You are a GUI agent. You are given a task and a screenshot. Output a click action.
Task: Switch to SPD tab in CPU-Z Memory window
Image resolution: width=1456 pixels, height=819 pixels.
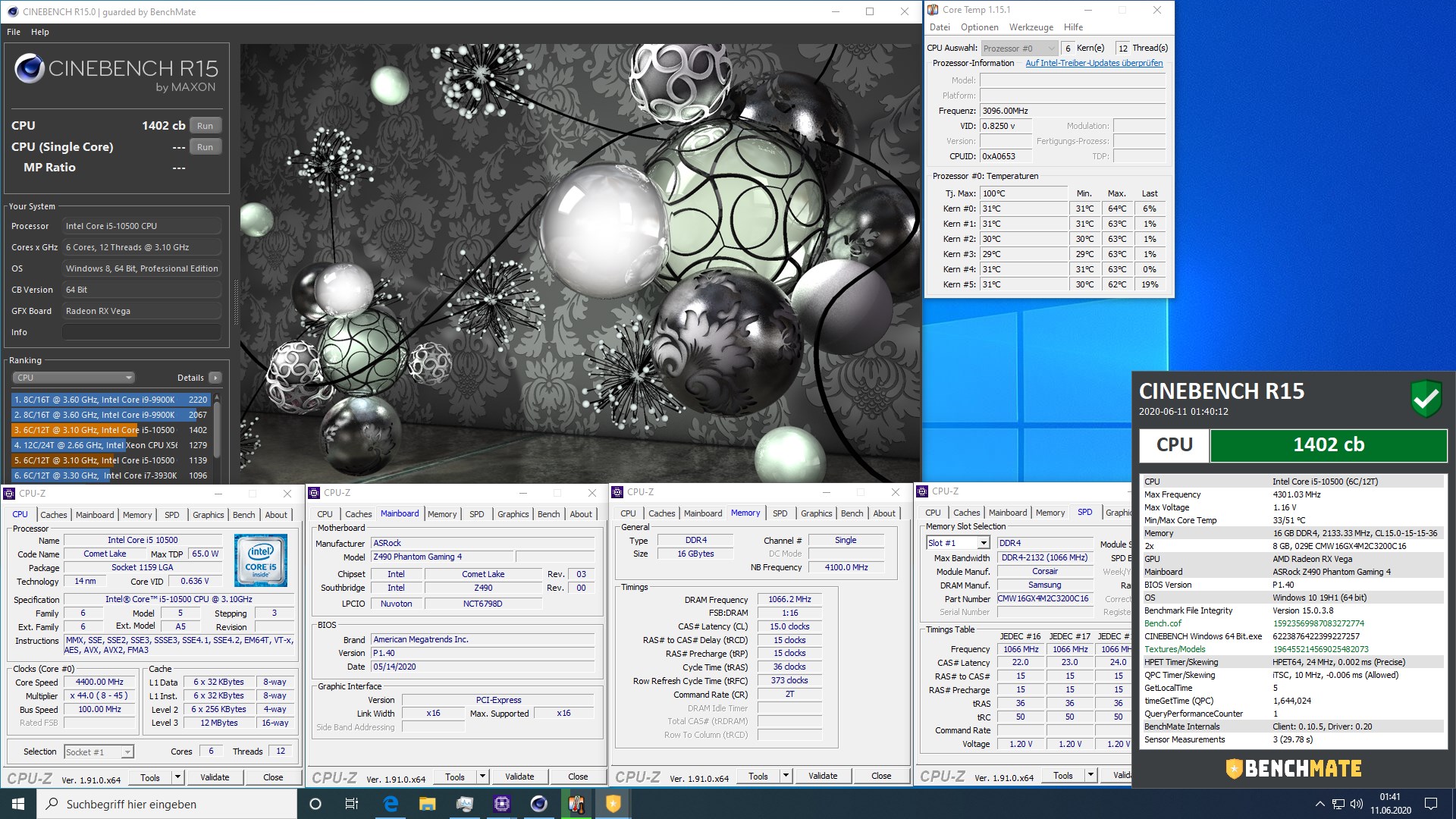(780, 513)
